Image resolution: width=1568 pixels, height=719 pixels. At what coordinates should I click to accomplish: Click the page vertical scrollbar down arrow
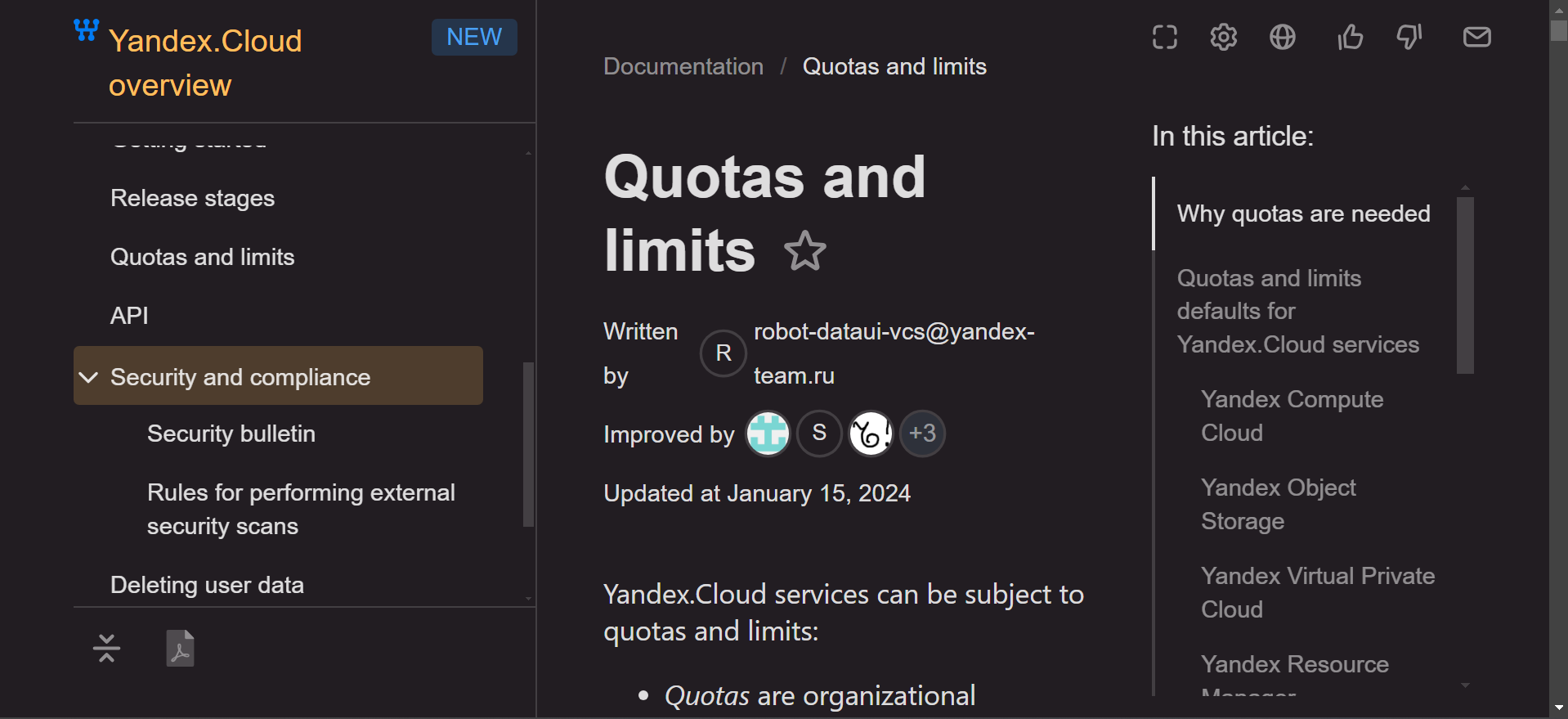pos(1559,708)
